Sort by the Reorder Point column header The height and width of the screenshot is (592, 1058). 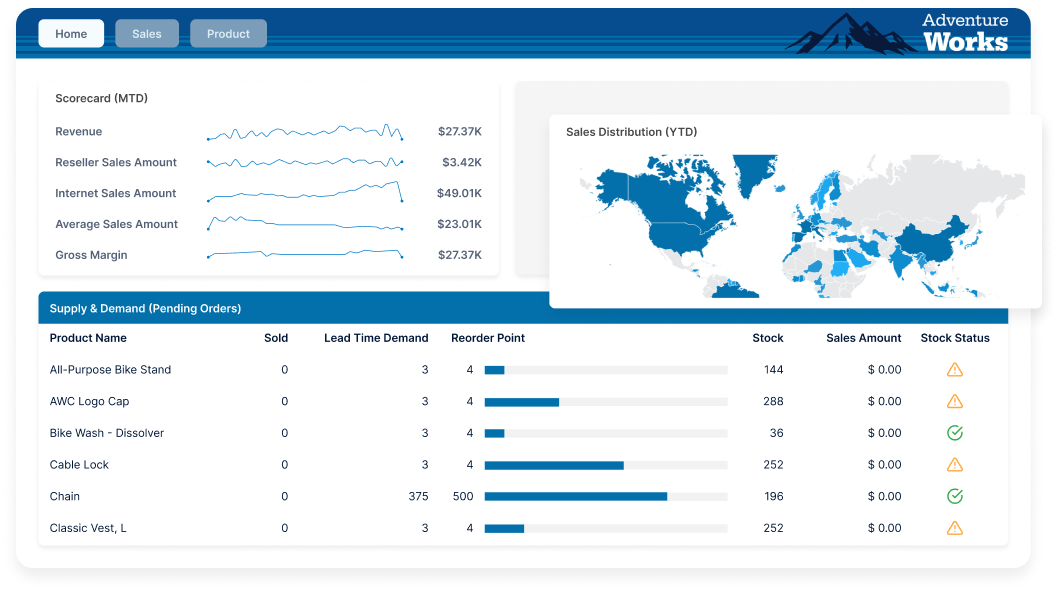tap(488, 338)
